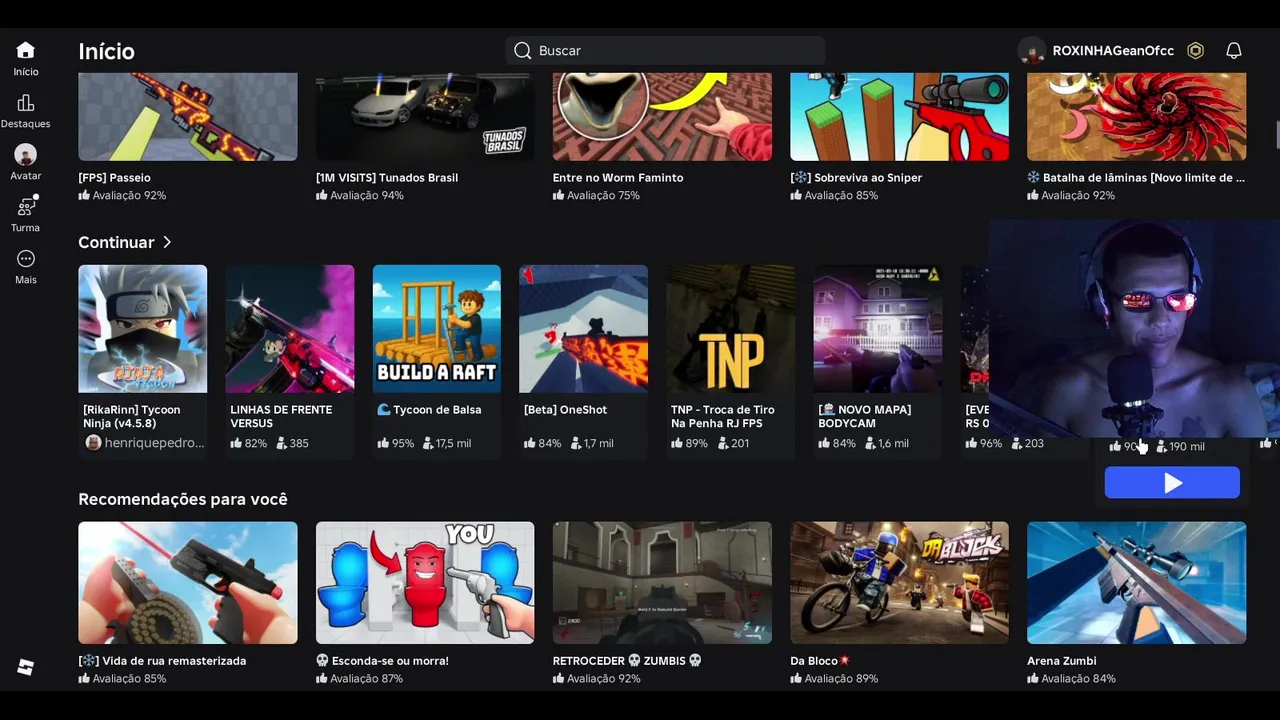Open the Mais more options icon

tap(26, 259)
